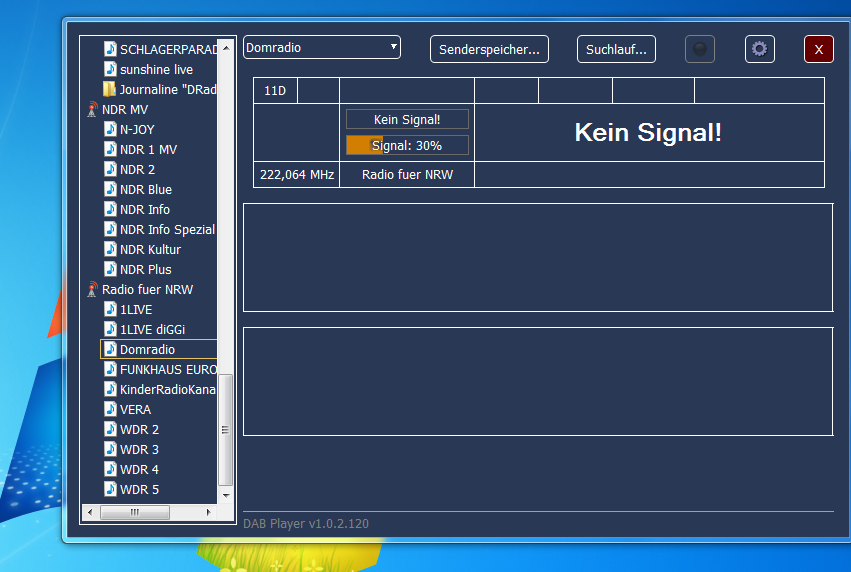Click the Radio fuer NRW antenna icon

point(92,290)
